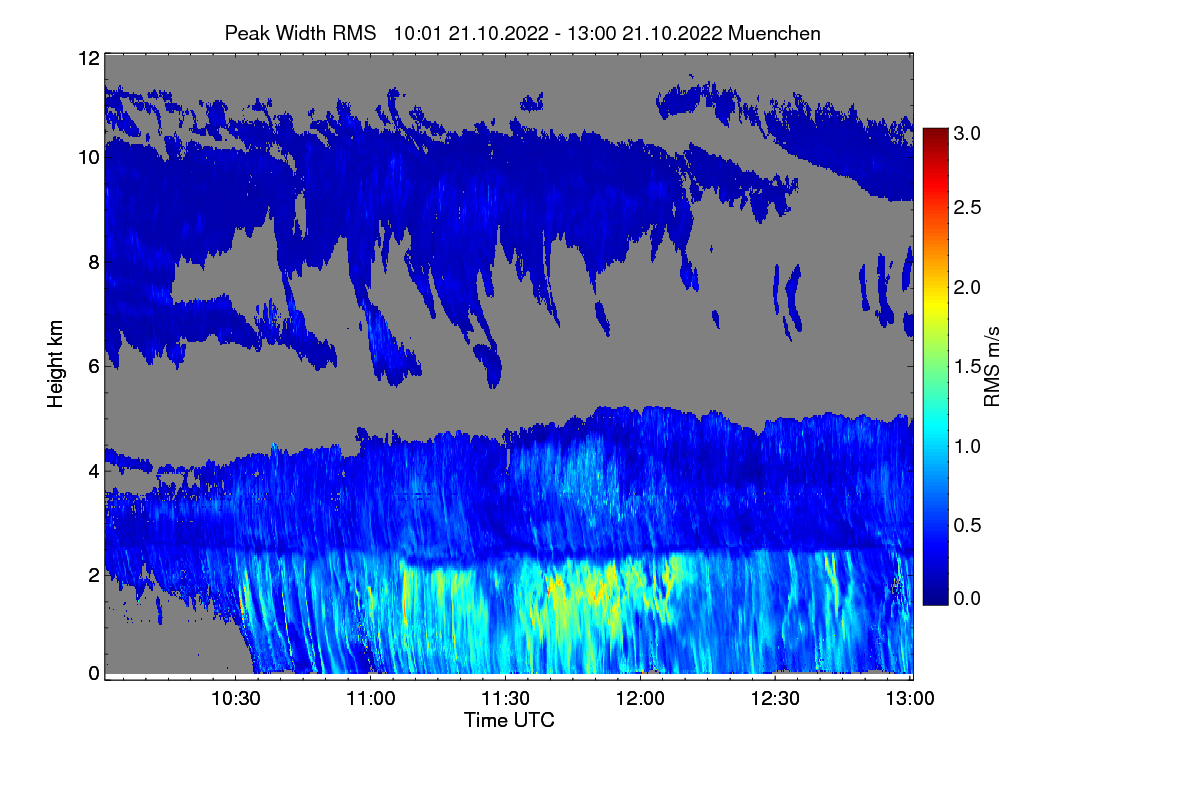This screenshot has width=1200, height=800.
Task: Click the dark blue bottom of the colorbar
Action: [x=934, y=597]
